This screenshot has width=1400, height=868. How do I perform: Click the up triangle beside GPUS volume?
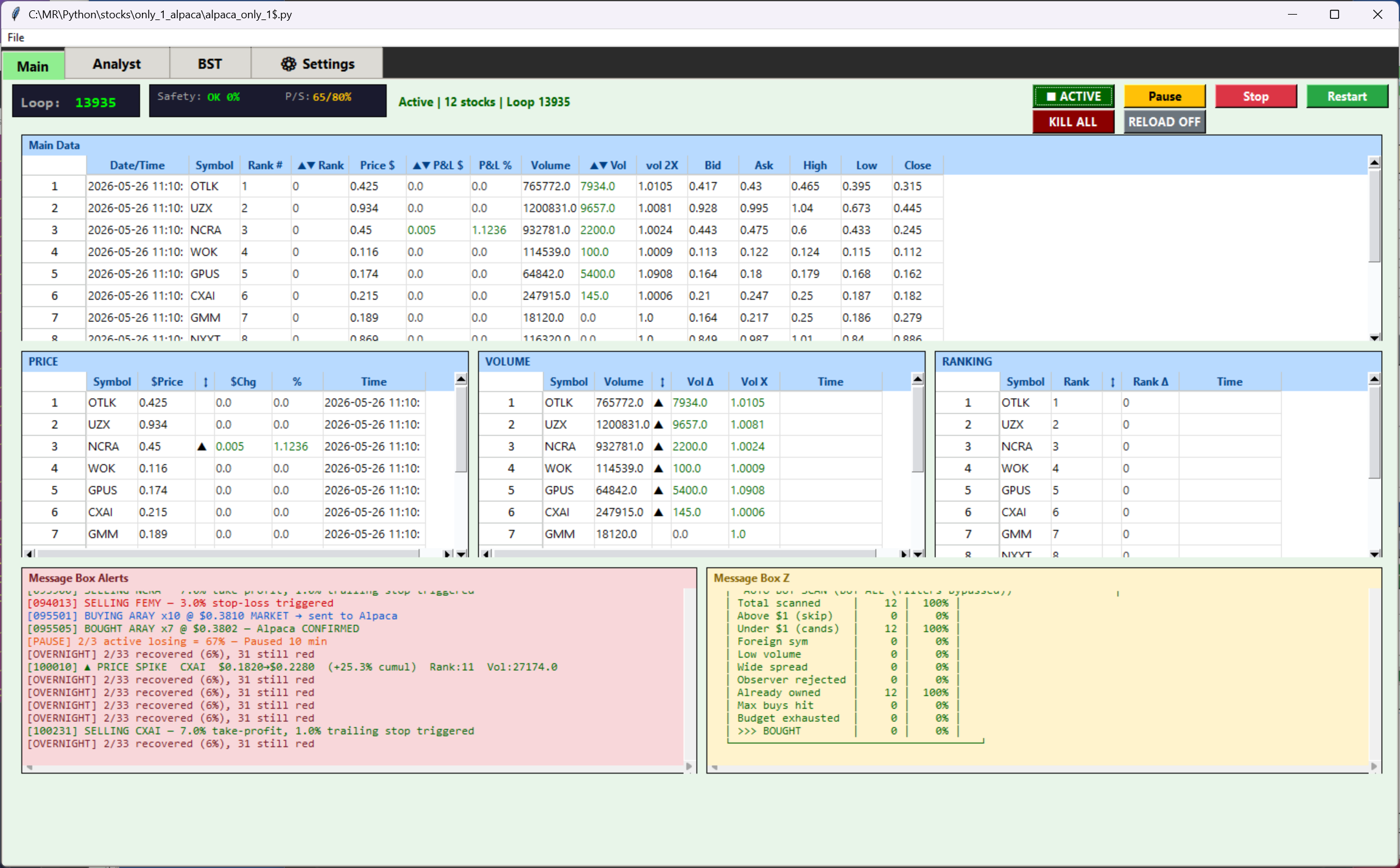pos(658,491)
